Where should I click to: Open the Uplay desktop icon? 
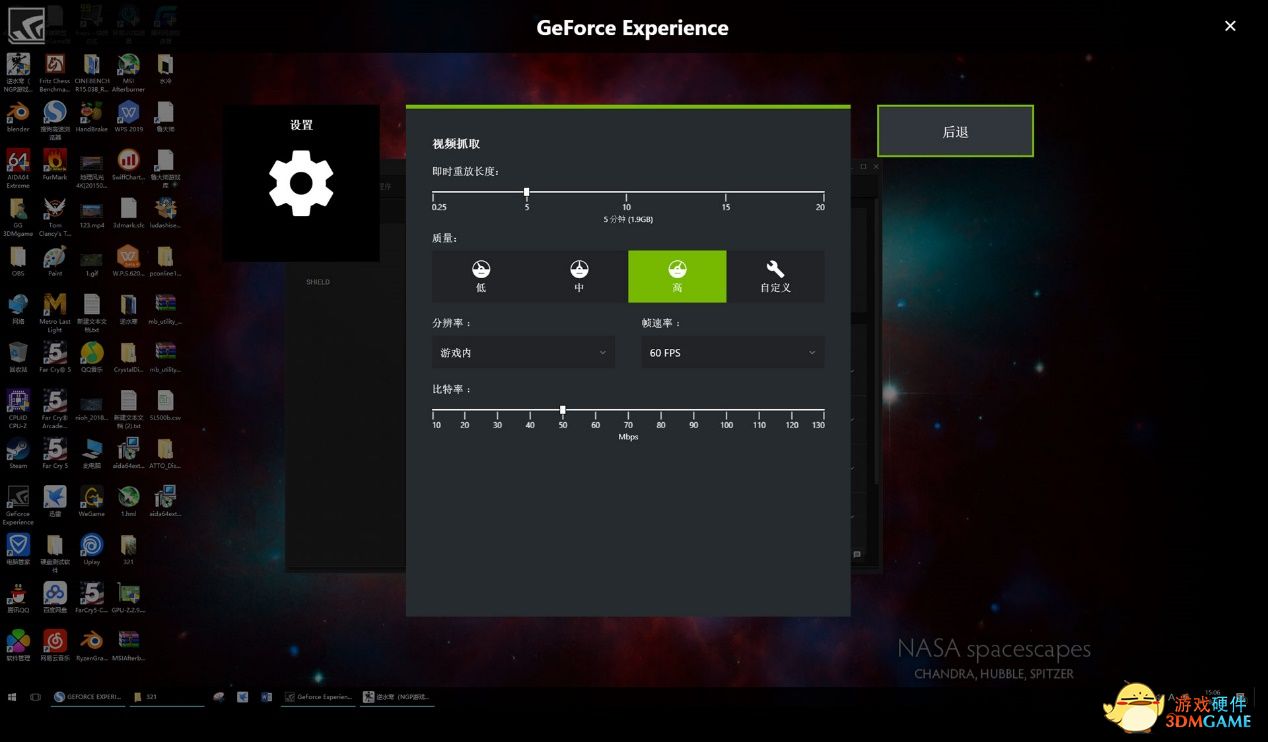tap(91, 549)
